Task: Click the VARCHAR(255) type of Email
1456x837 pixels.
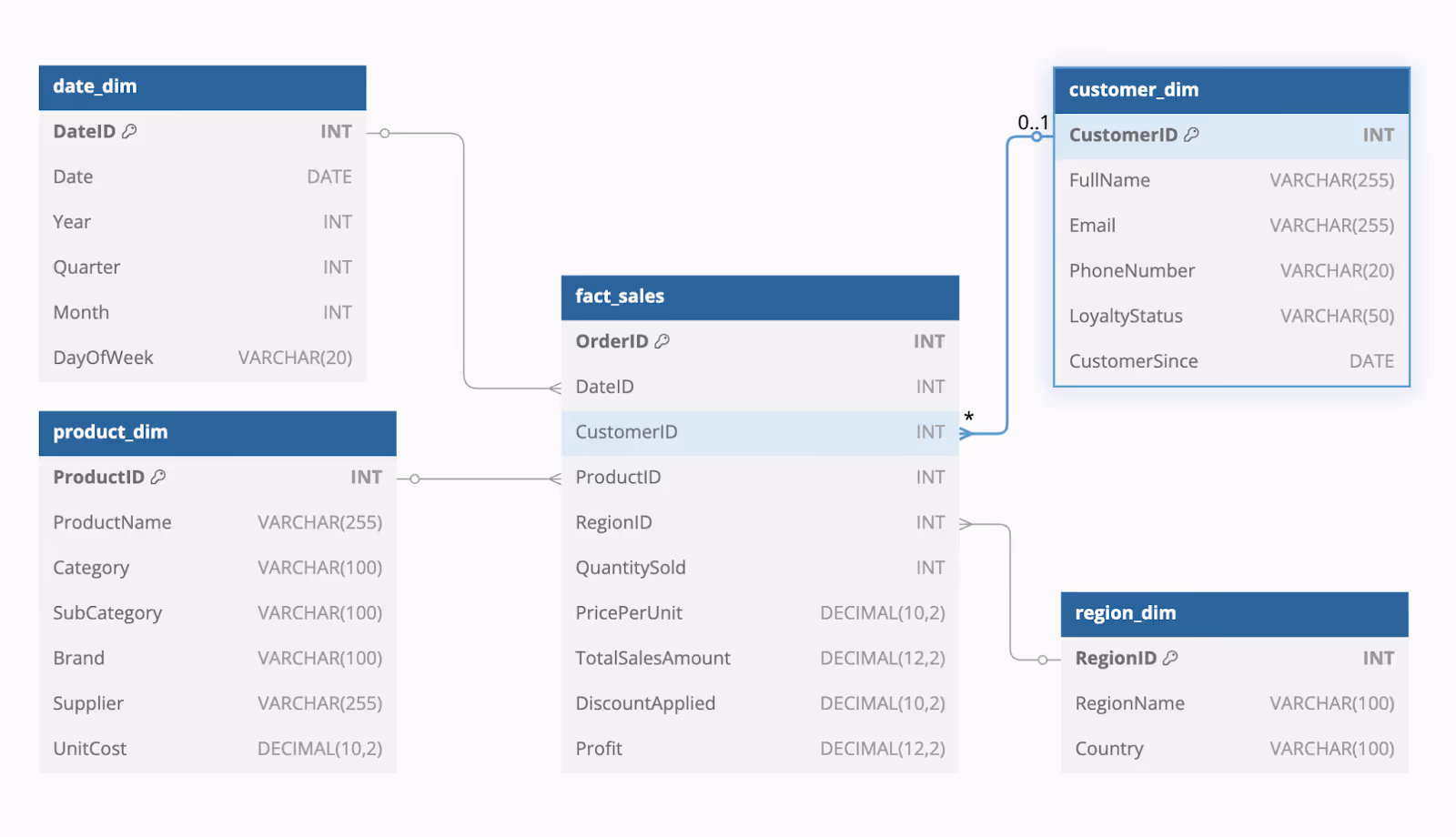Action: [x=1331, y=227]
